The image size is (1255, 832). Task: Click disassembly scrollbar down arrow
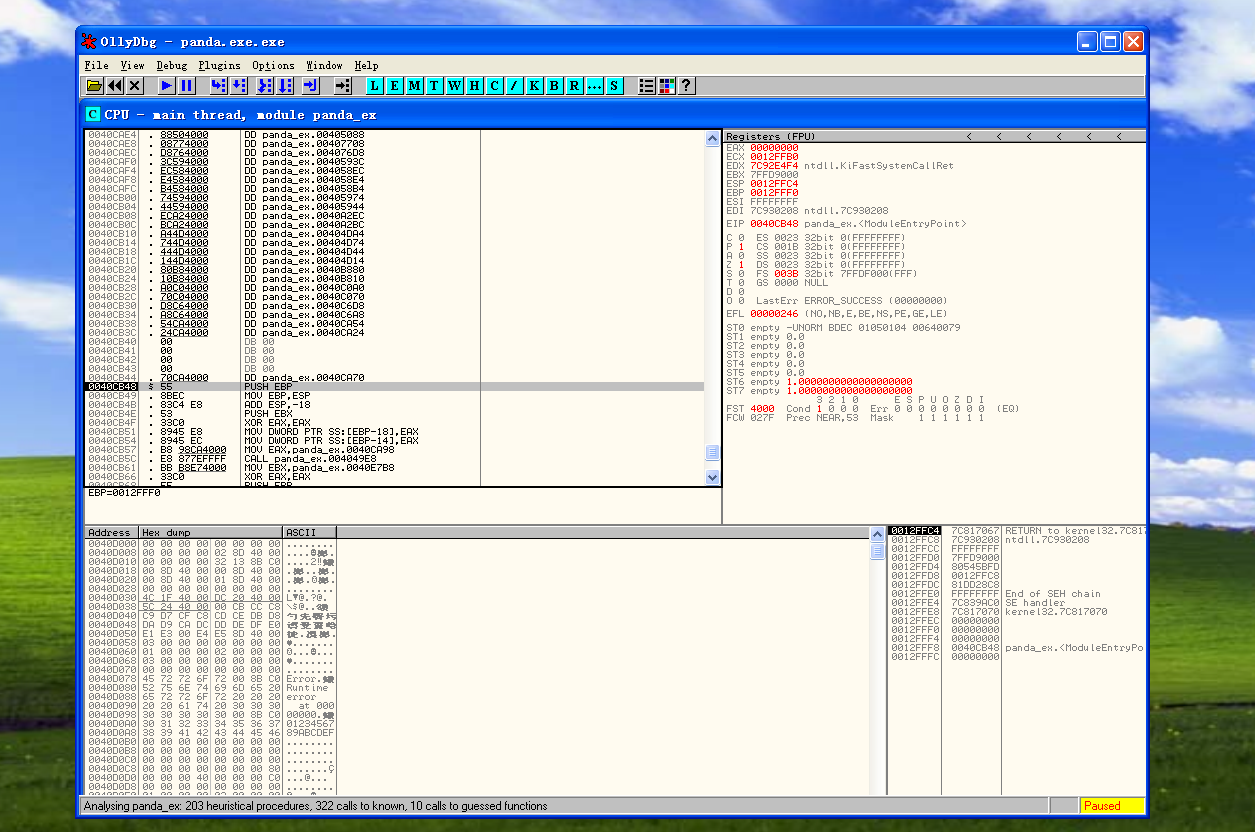(713, 478)
